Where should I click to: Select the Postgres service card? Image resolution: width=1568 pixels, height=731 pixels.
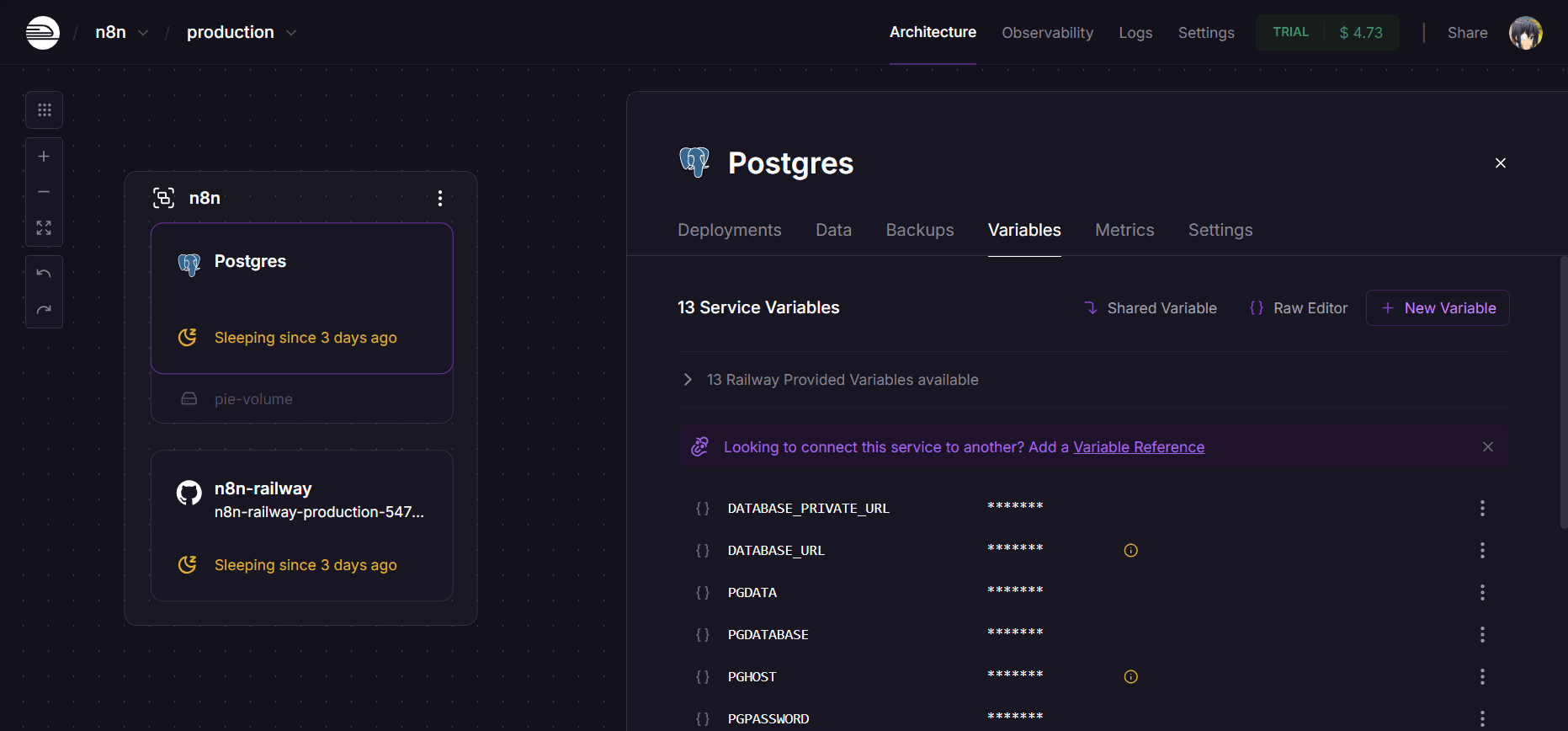tap(302, 298)
